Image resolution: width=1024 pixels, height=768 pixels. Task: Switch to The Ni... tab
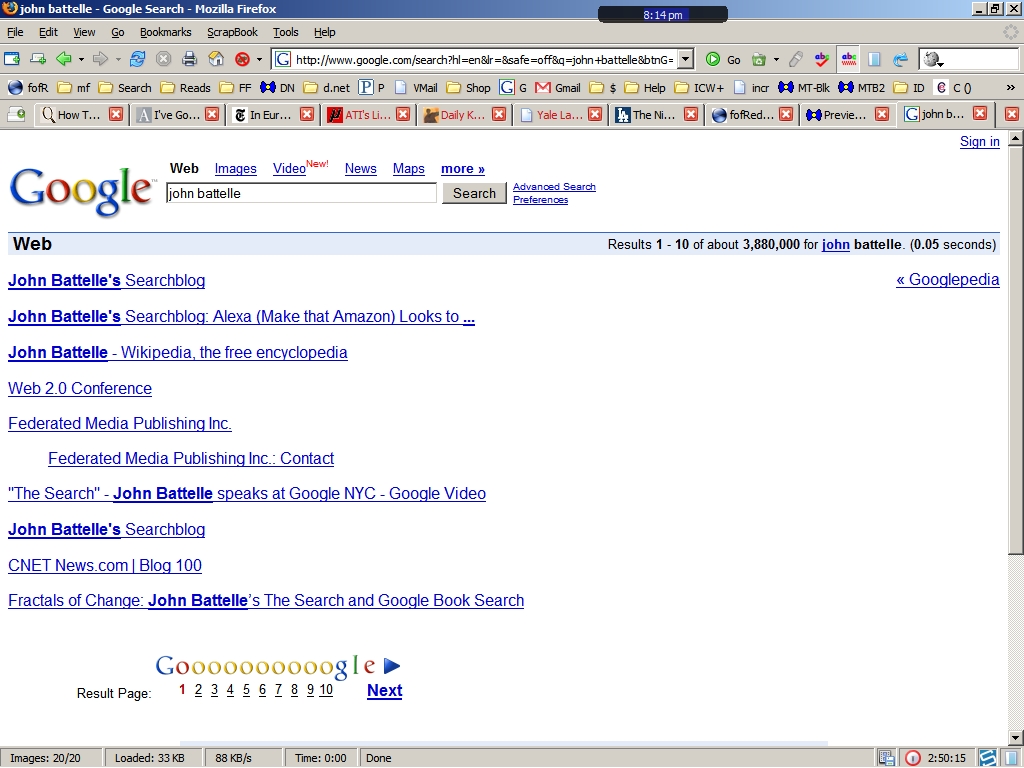coord(647,114)
